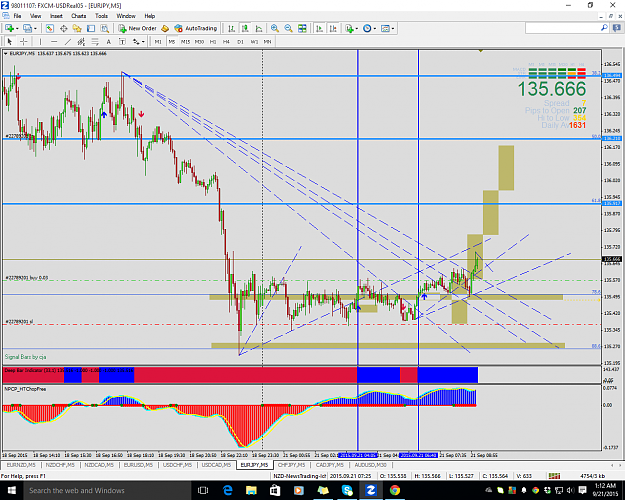Select the Cursor pointer tool
The width and height of the screenshot is (625, 500).
point(10,41)
